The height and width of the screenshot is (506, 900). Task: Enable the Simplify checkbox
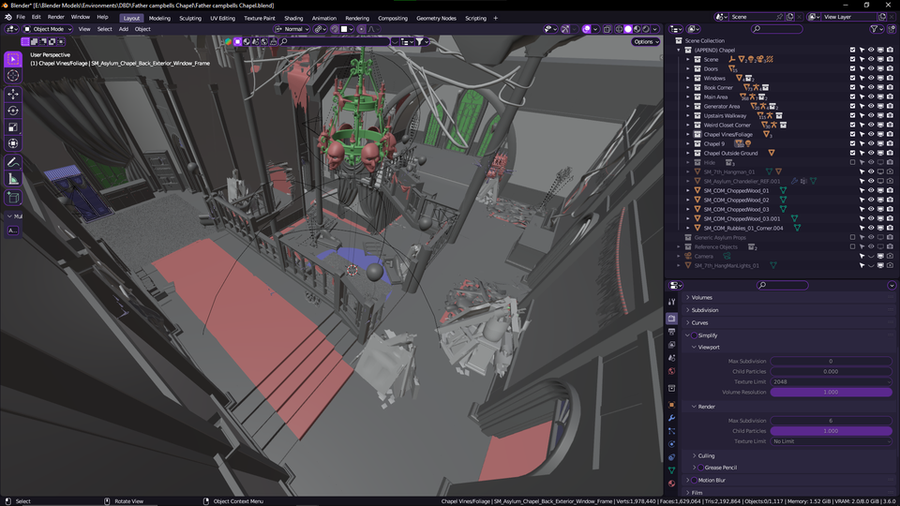tap(694, 335)
